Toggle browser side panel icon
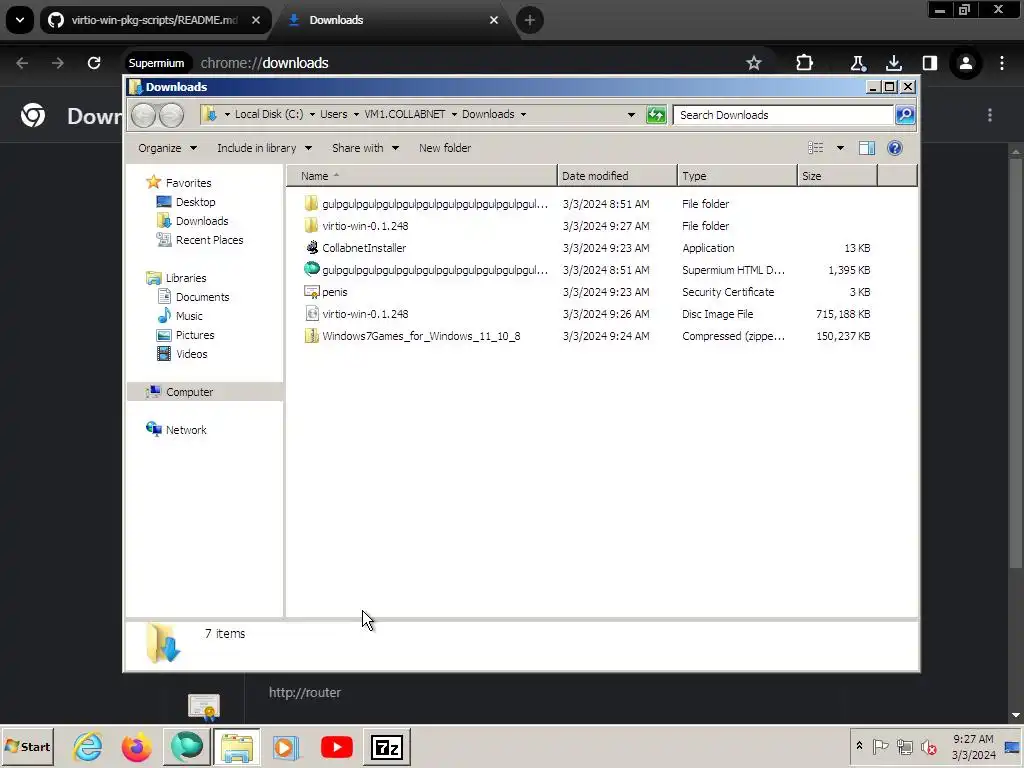Viewport: 1024px width, 768px height. pos(929,63)
